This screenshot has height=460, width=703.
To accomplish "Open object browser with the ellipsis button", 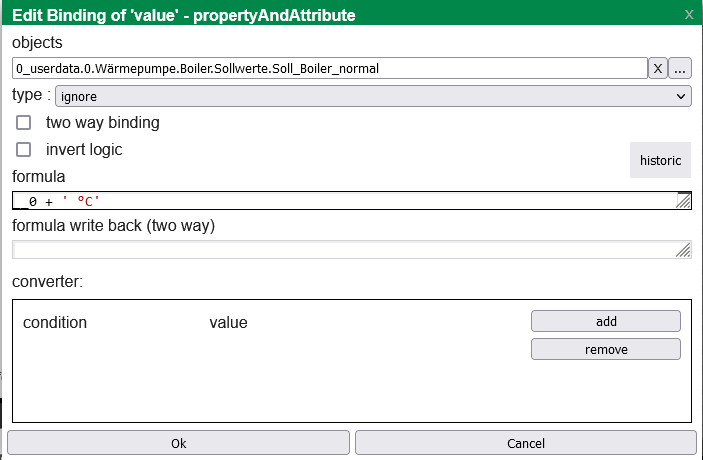I will (x=680, y=69).
